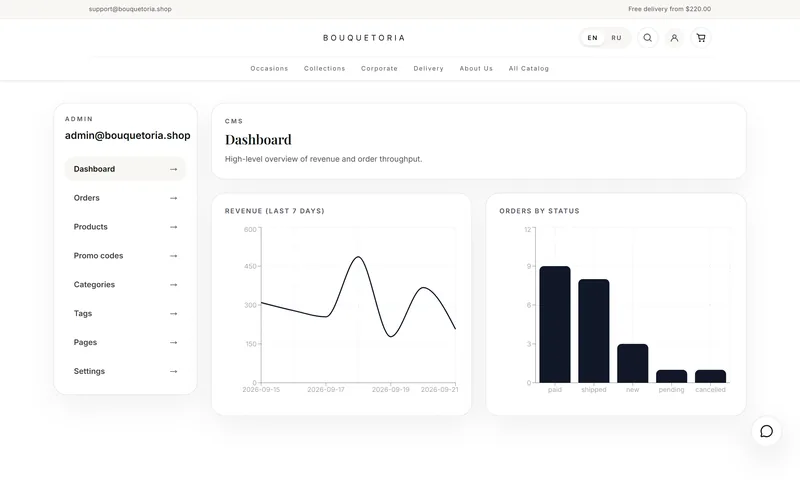Click the 2026-09-15 axis label
This screenshot has height=500, width=800.
pos(261,390)
